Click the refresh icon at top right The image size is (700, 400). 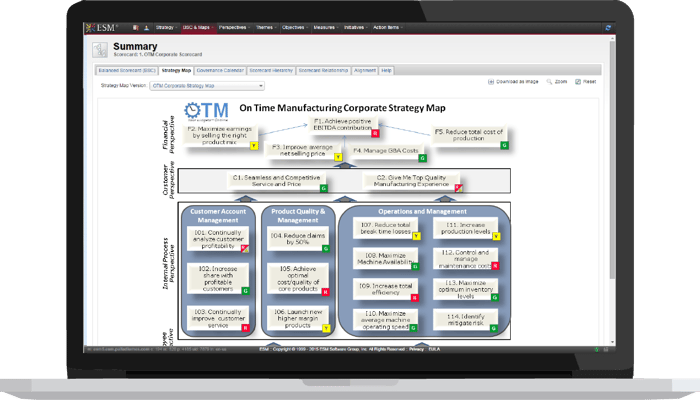pyautogui.click(x=608, y=28)
